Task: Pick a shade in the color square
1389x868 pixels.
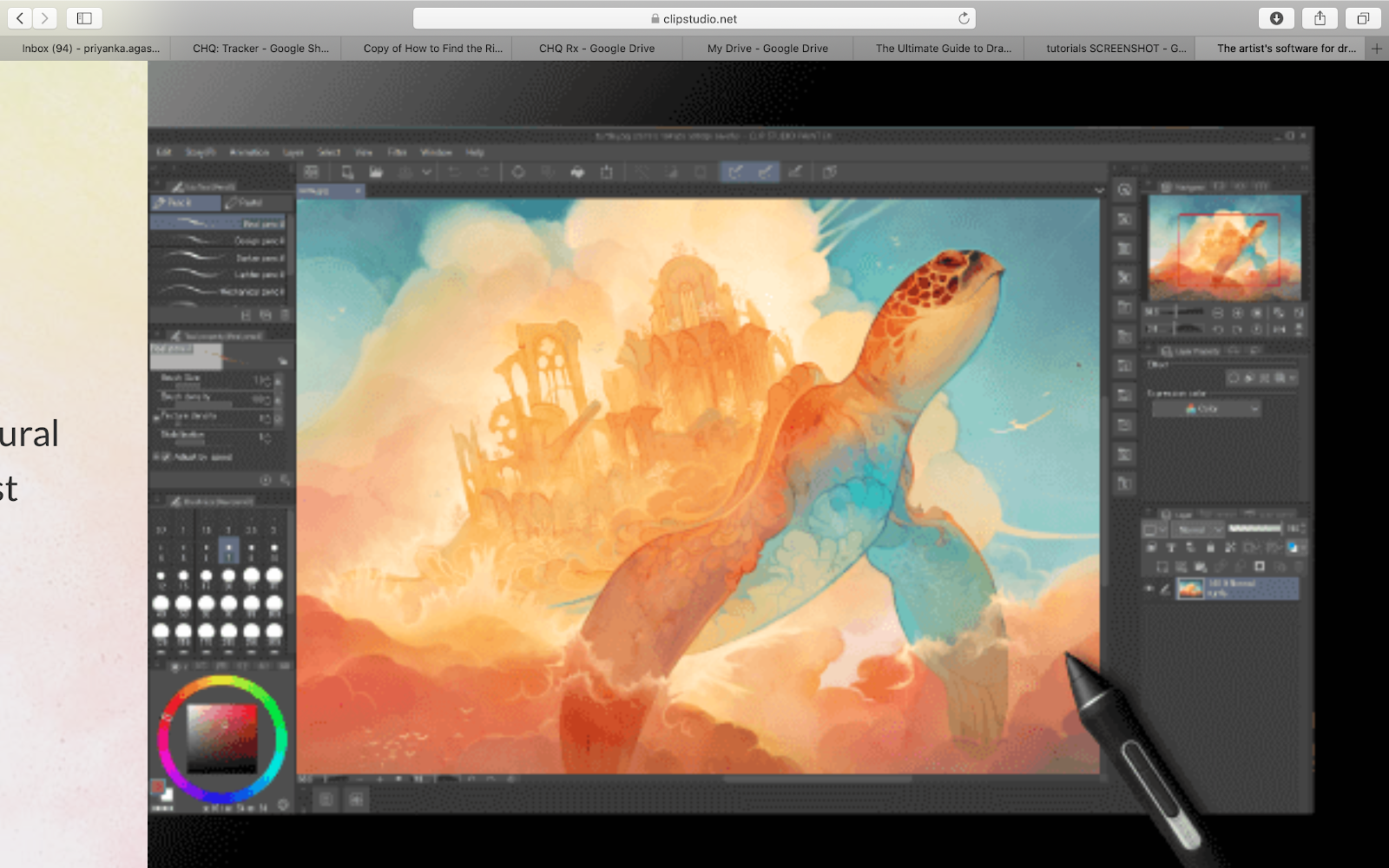Action: click(222, 738)
